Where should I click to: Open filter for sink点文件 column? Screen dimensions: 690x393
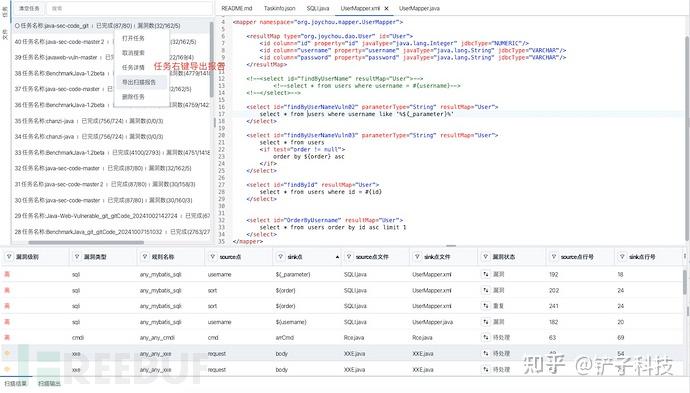(x=417, y=257)
